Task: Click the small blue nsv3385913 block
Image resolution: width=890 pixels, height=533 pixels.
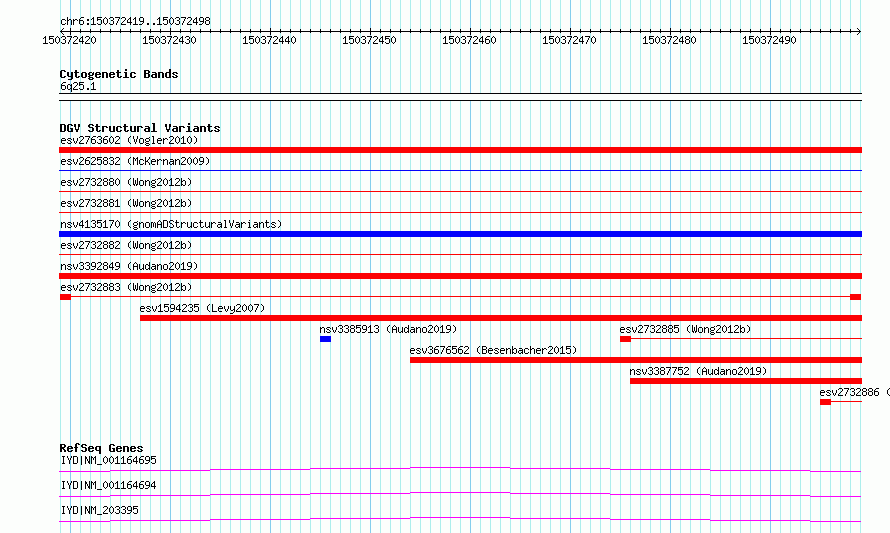Action: click(x=325, y=339)
